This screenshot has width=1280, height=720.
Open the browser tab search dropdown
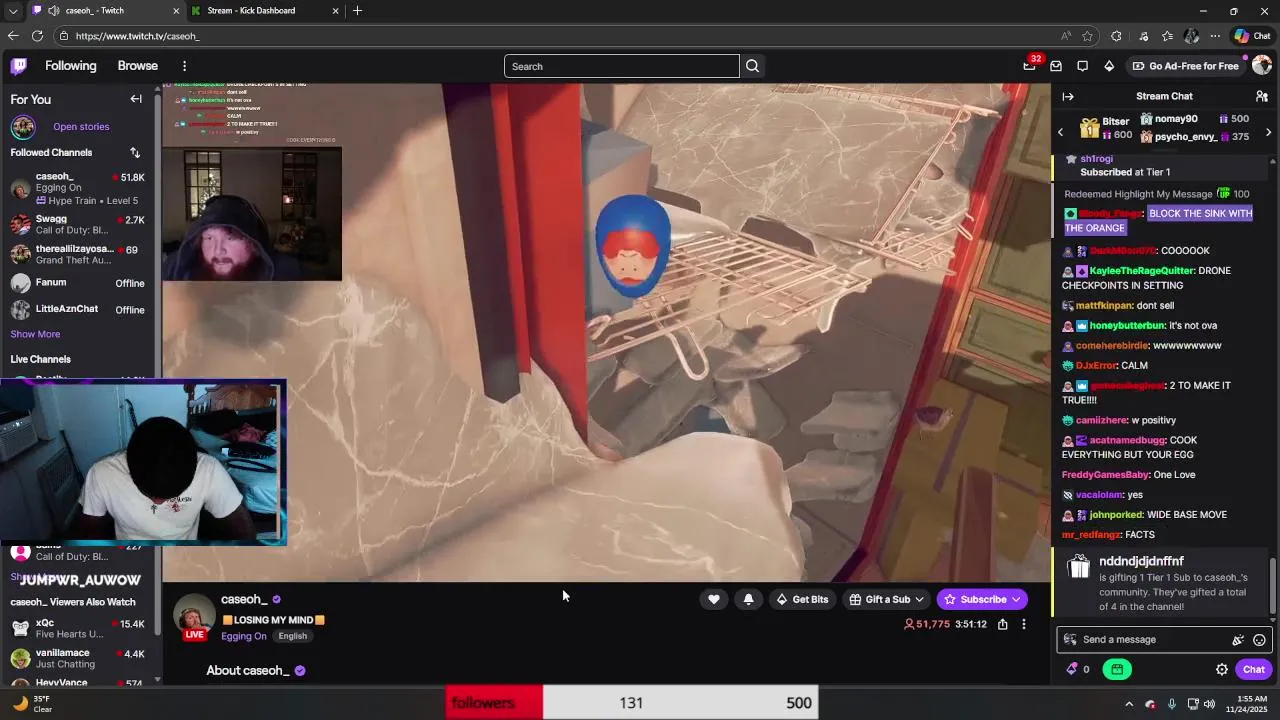pyautogui.click(x=13, y=11)
